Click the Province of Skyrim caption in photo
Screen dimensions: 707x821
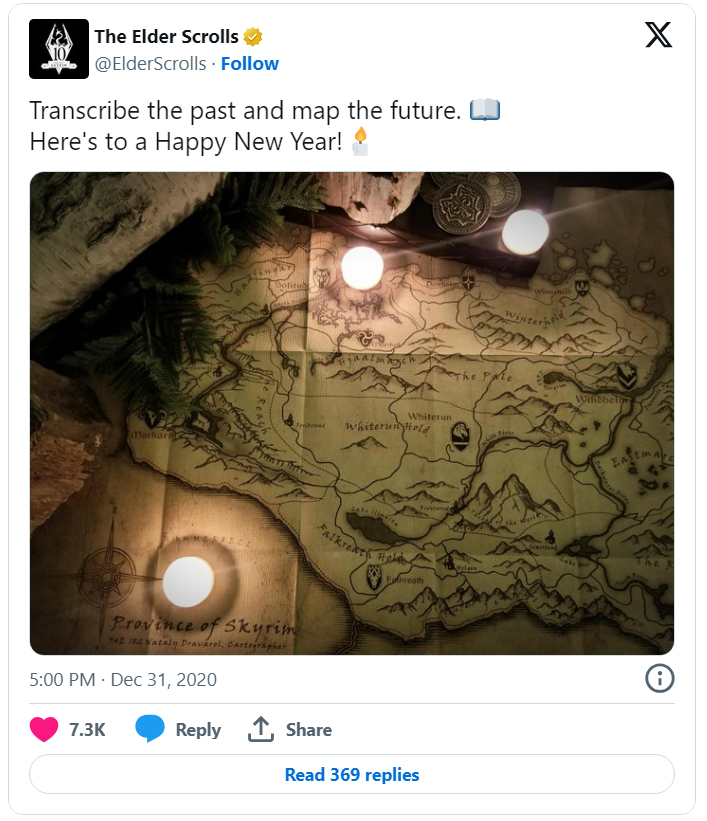pyautogui.click(x=203, y=625)
